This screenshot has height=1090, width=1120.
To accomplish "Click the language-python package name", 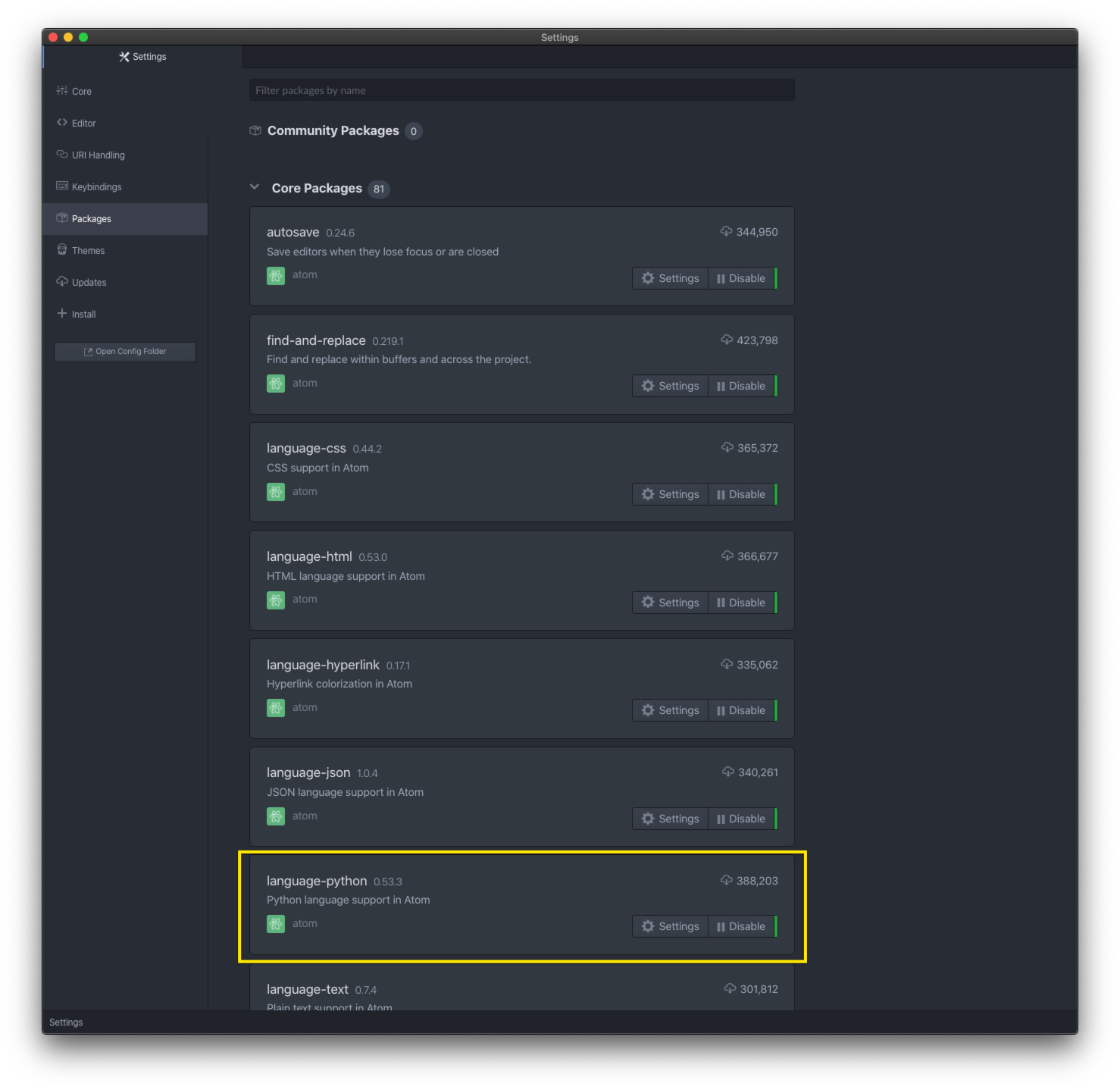I will pyautogui.click(x=317, y=881).
